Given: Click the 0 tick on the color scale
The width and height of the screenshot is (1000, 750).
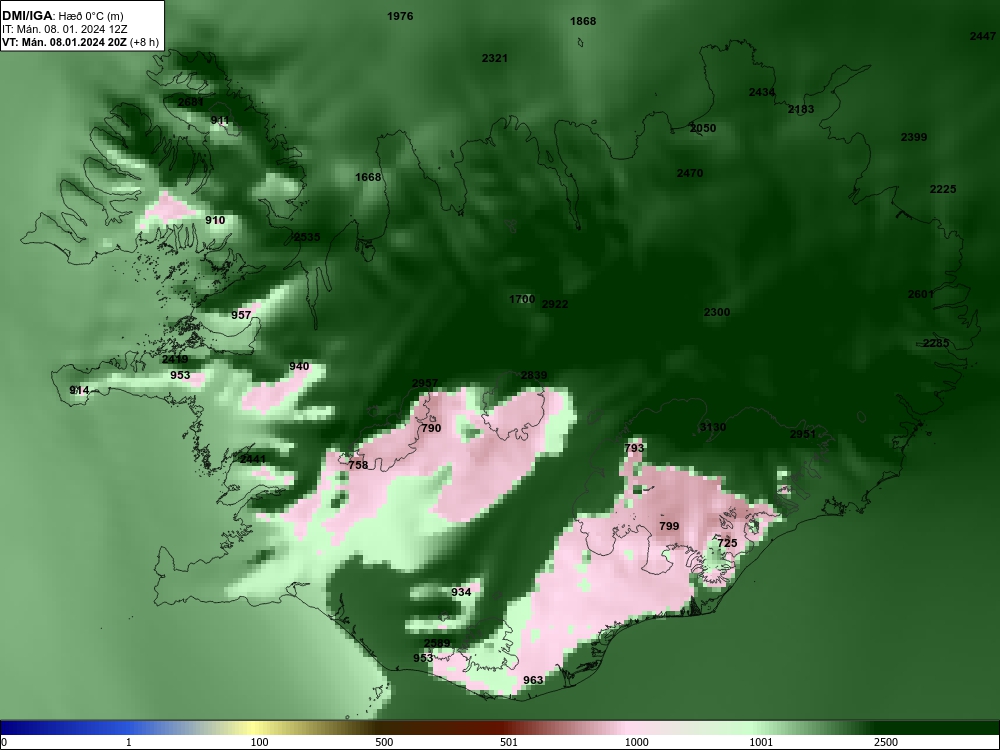Looking at the screenshot, I should pyautogui.click(x=4, y=742).
